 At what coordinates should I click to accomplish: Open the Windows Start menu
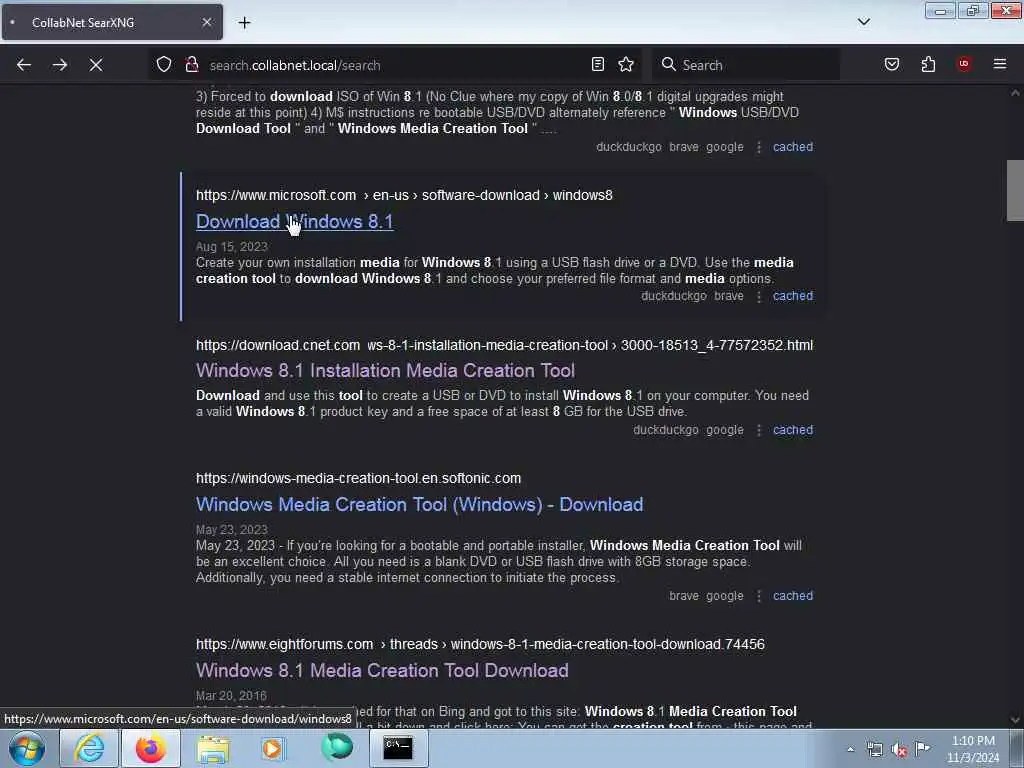[x=26, y=748]
